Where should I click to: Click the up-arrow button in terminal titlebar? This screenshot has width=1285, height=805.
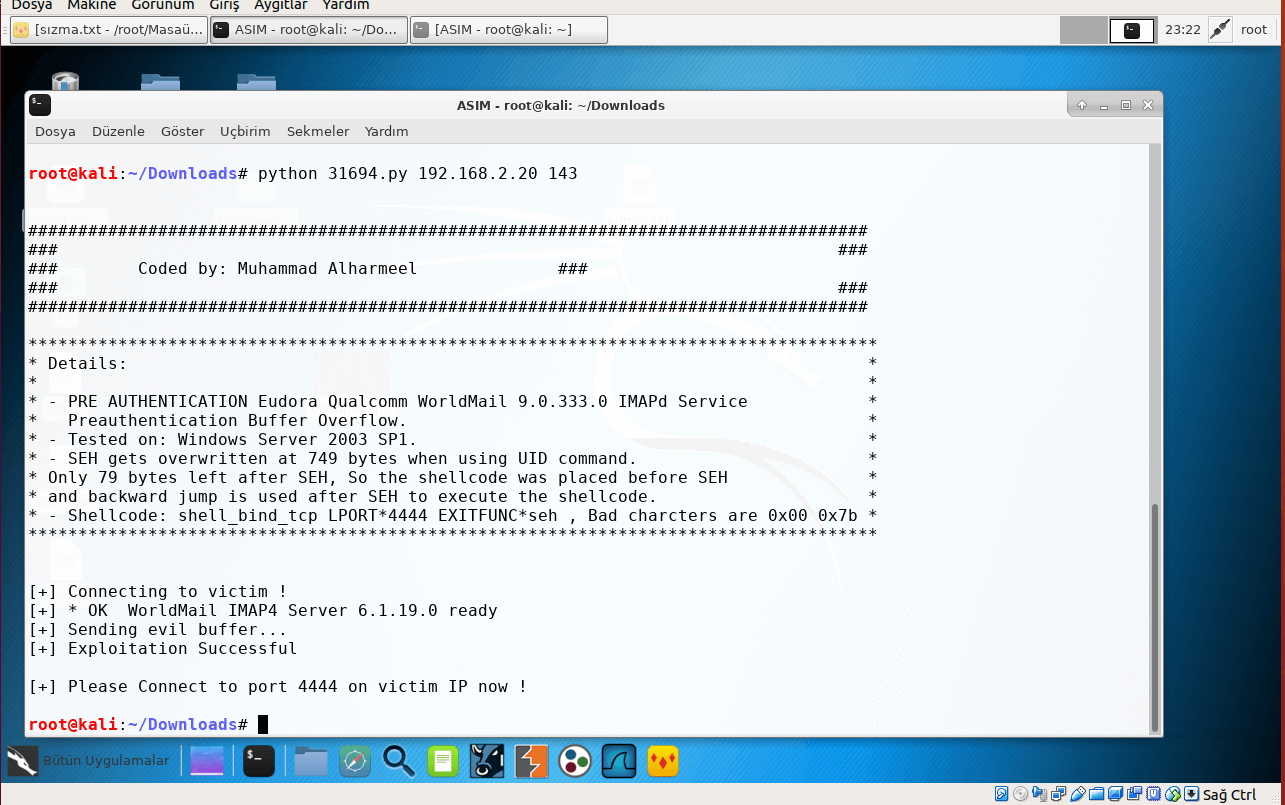click(x=1082, y=105)
